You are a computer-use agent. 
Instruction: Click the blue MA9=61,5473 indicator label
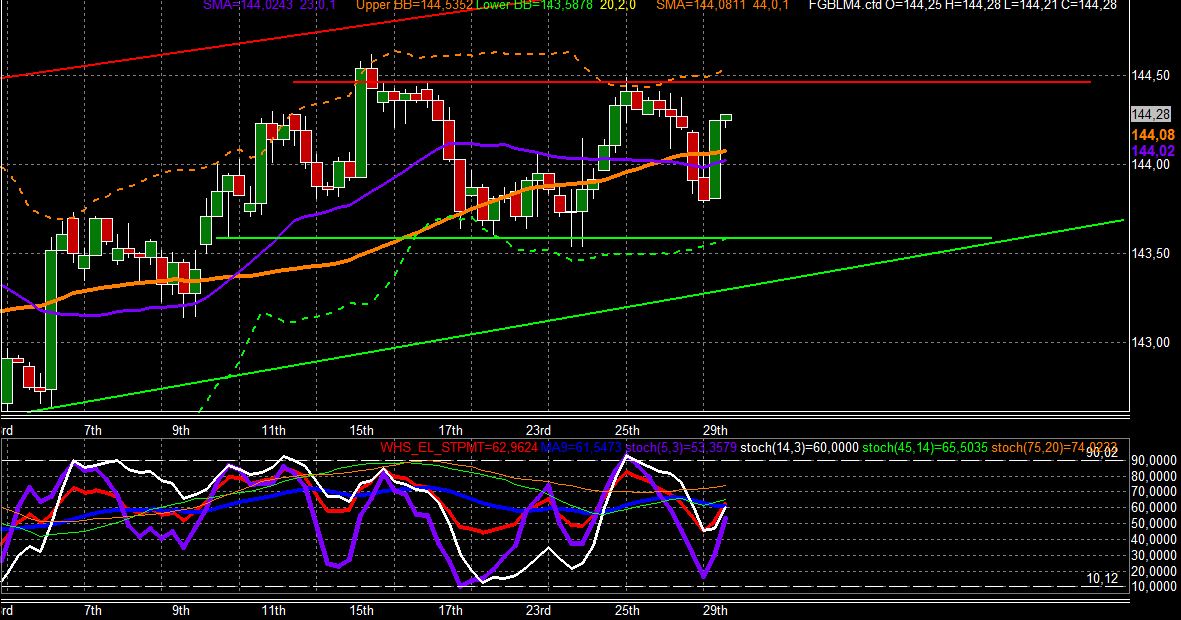pyautogui.click(x=581, y=447)
